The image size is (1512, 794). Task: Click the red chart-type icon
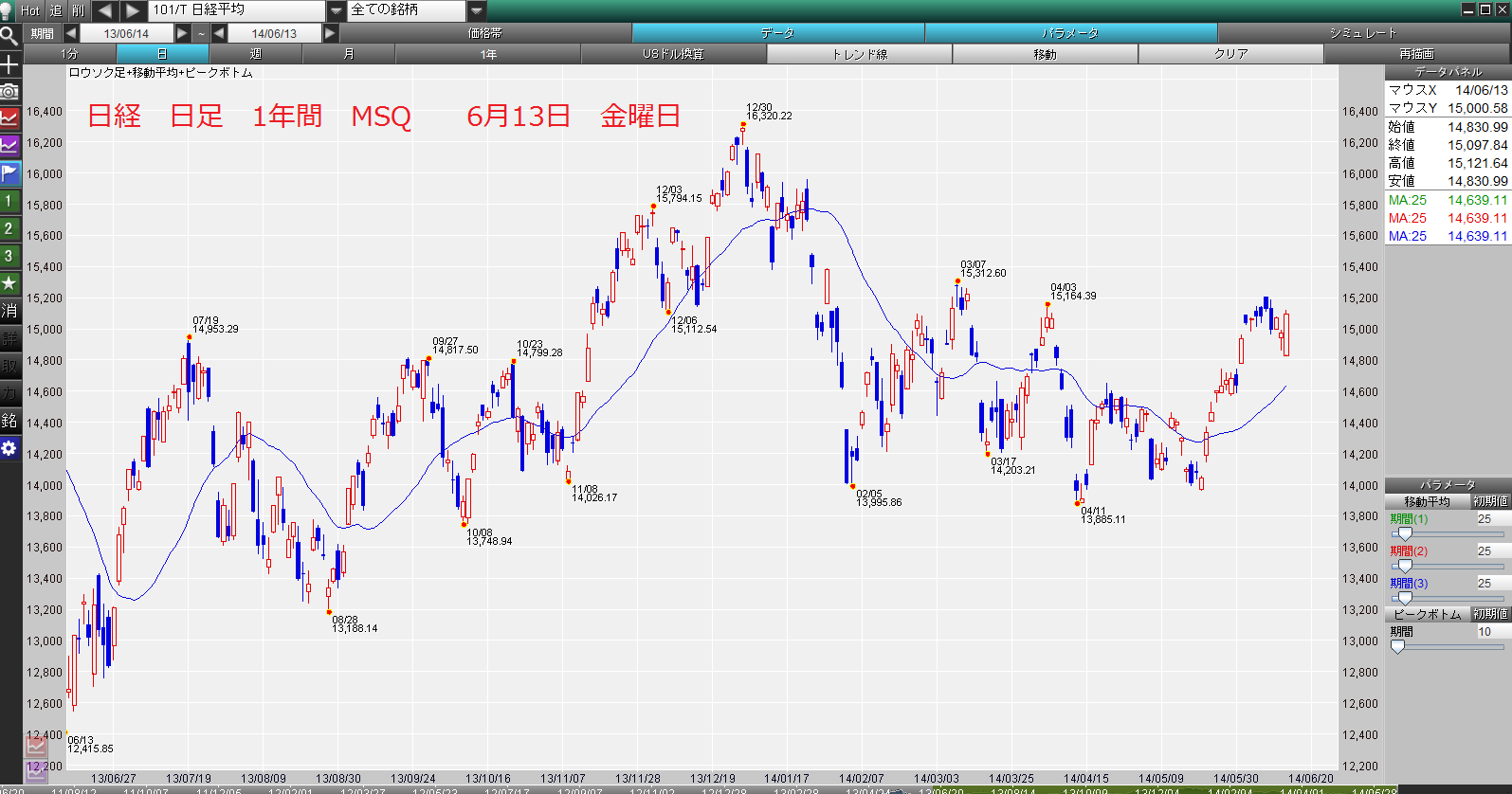click(x=9, y=118)
